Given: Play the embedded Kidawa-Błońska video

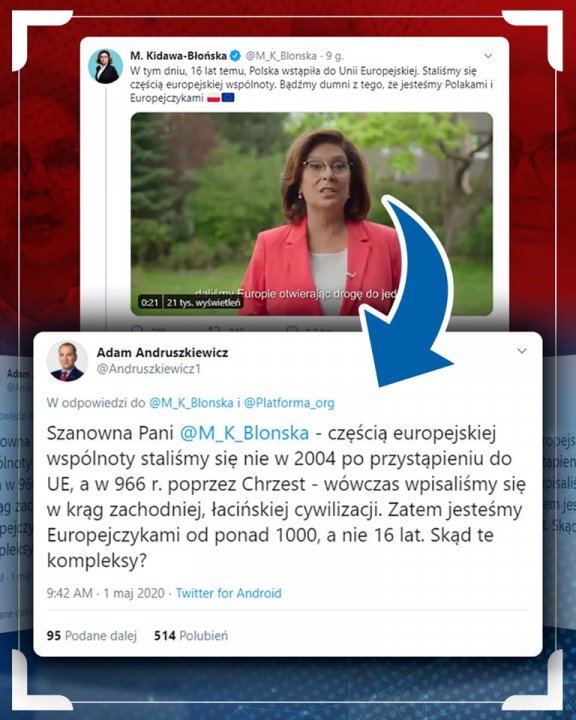Looking at the screenshot, I should [311, 214].
